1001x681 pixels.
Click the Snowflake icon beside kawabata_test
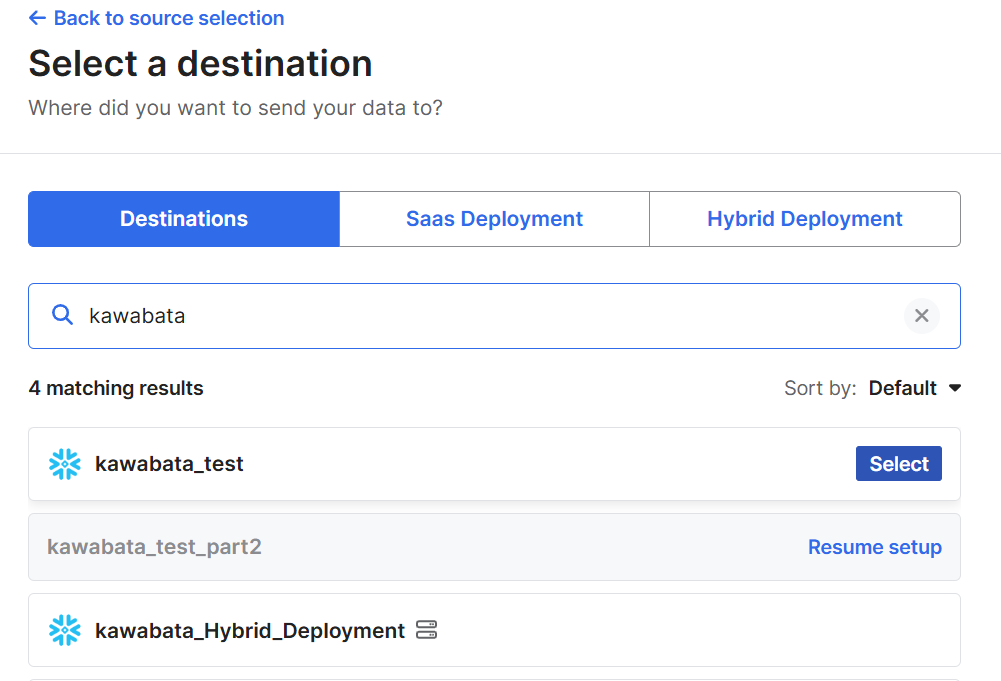point(65,464)
